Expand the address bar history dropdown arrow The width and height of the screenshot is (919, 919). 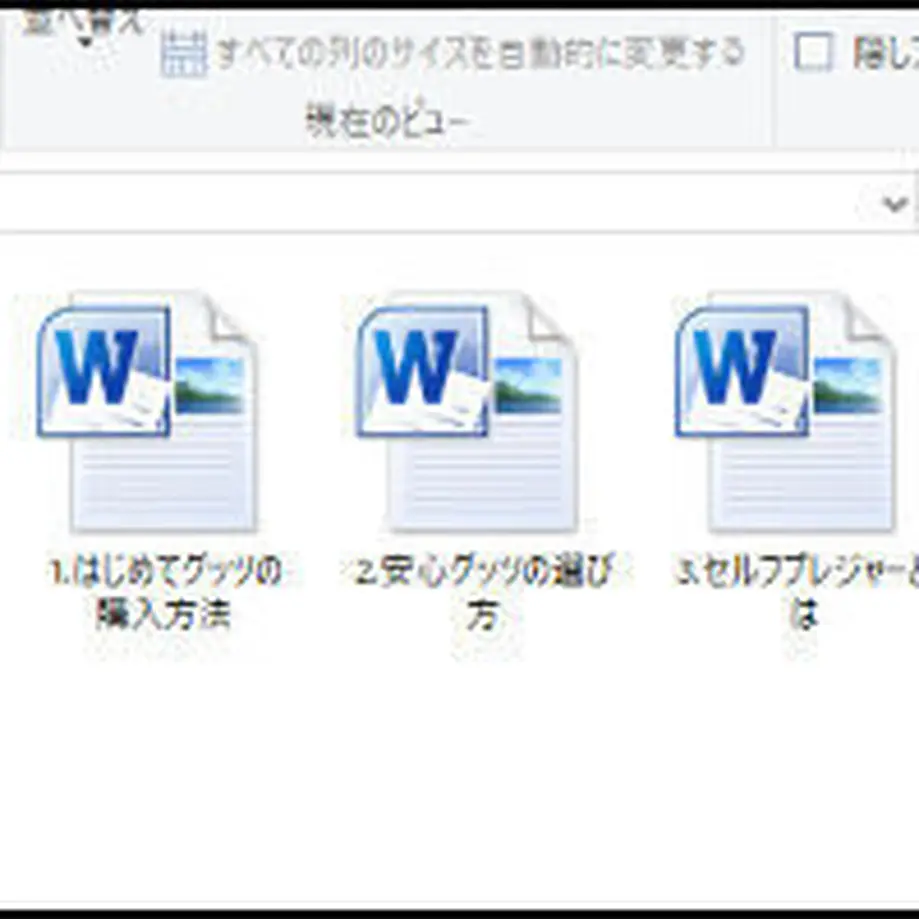point(894,205)
